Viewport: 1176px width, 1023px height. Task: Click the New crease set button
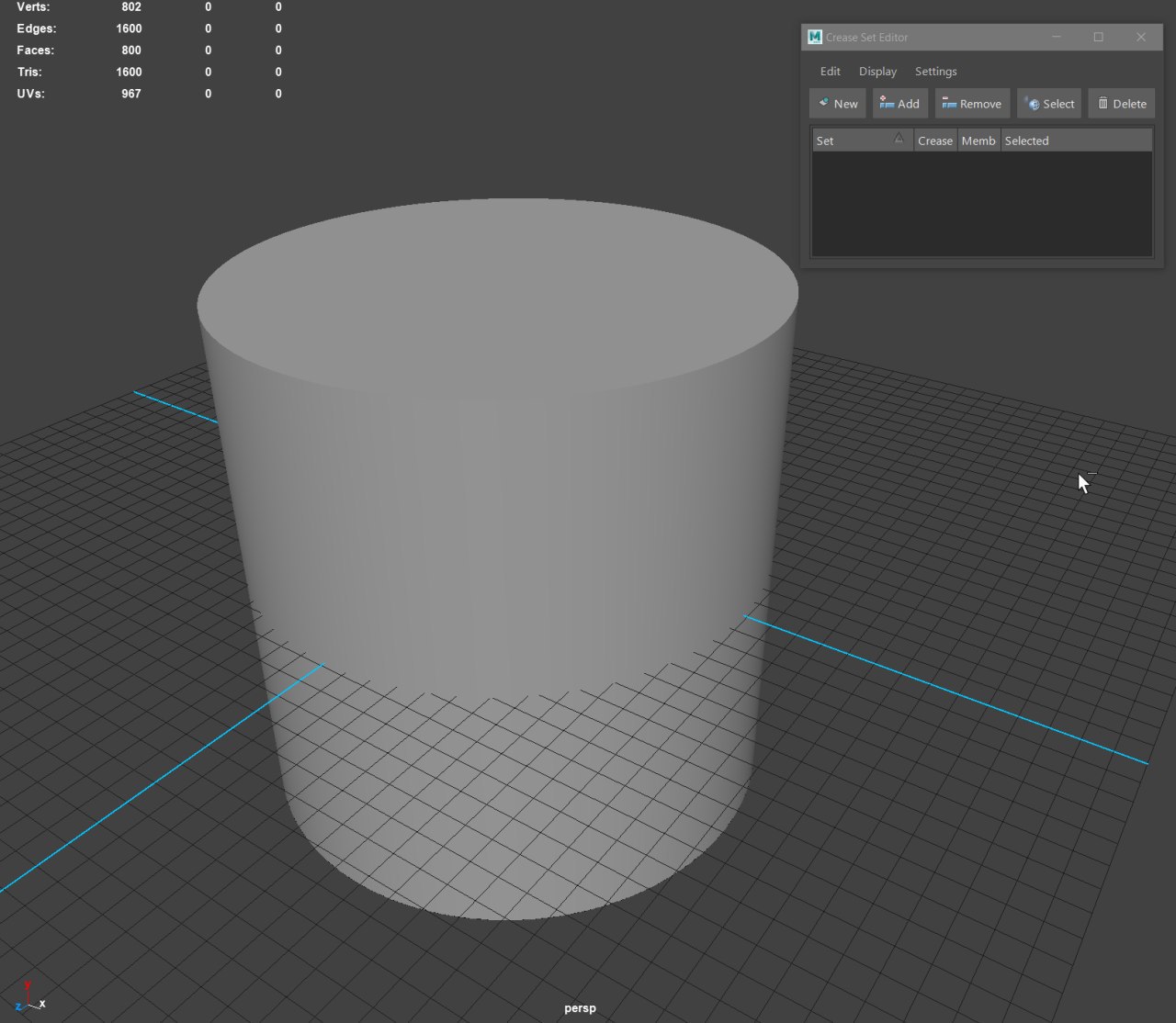(838, 104)
